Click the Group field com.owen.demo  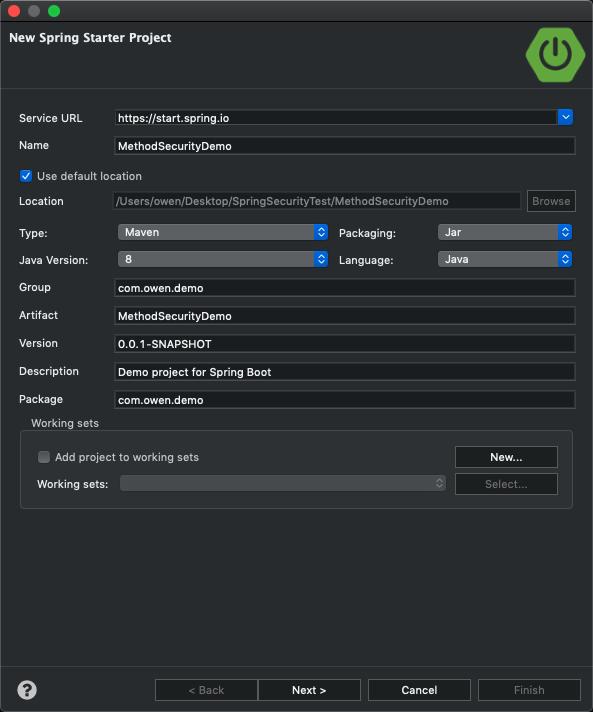(345, 288)
